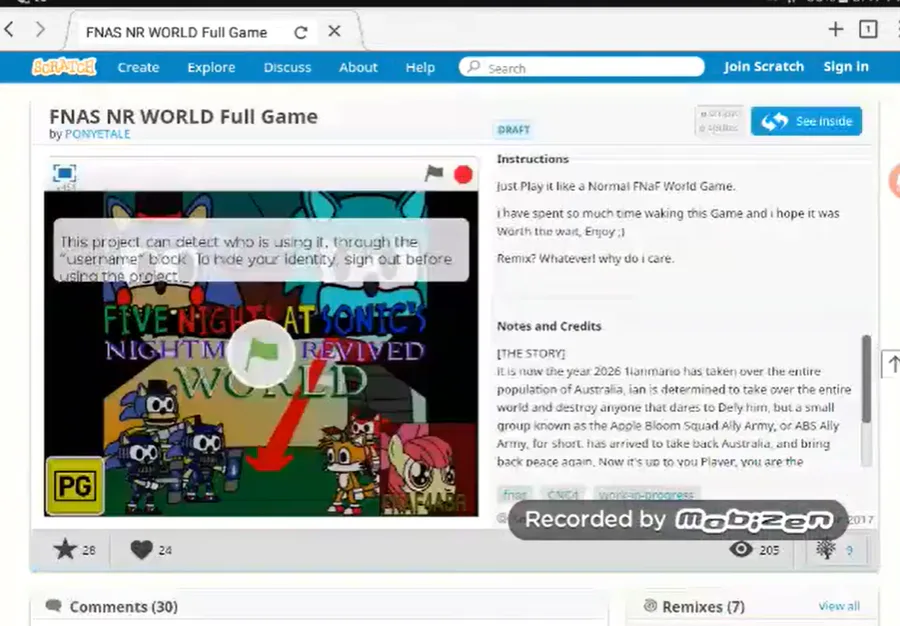Viewport: 900px width, 626px height.
Task: Go back with the browser back arrow
Action: tap(9, 29)
